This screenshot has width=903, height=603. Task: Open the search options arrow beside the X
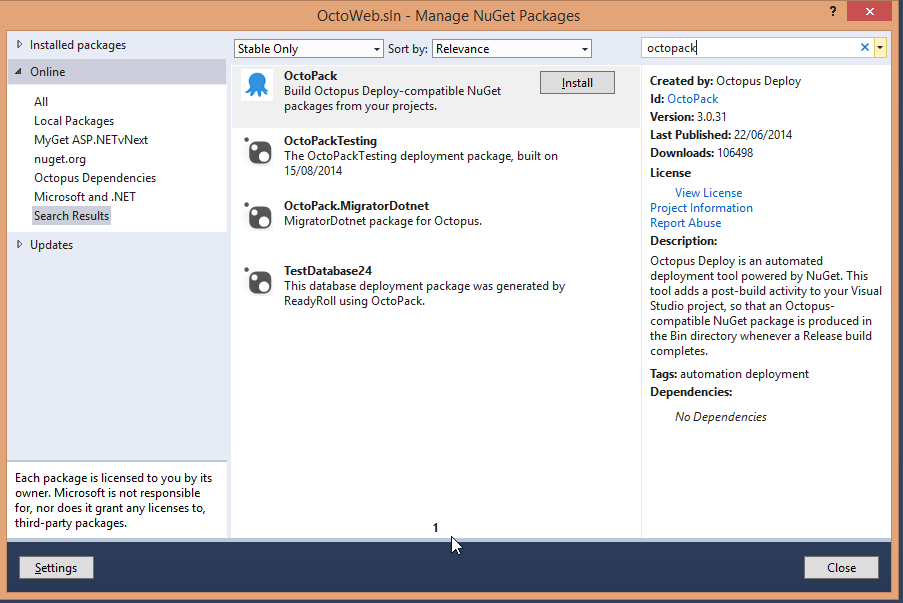click(880, 47)
